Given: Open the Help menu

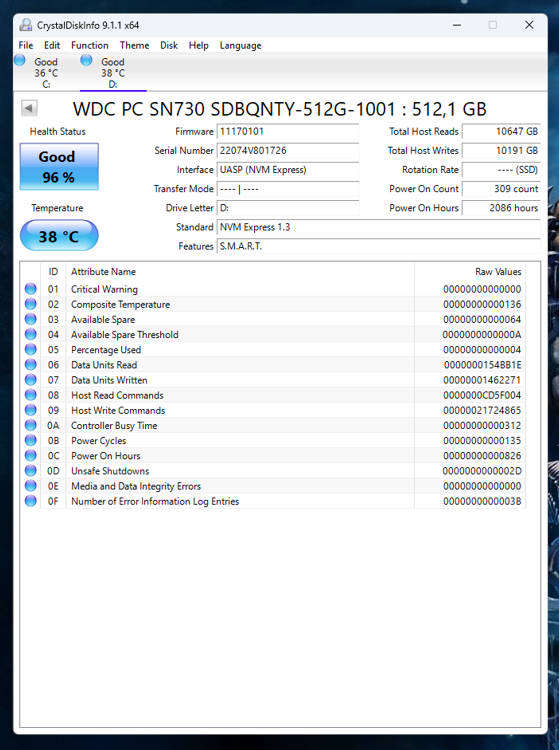Looking at the screenshot, I should coord(198,45).
